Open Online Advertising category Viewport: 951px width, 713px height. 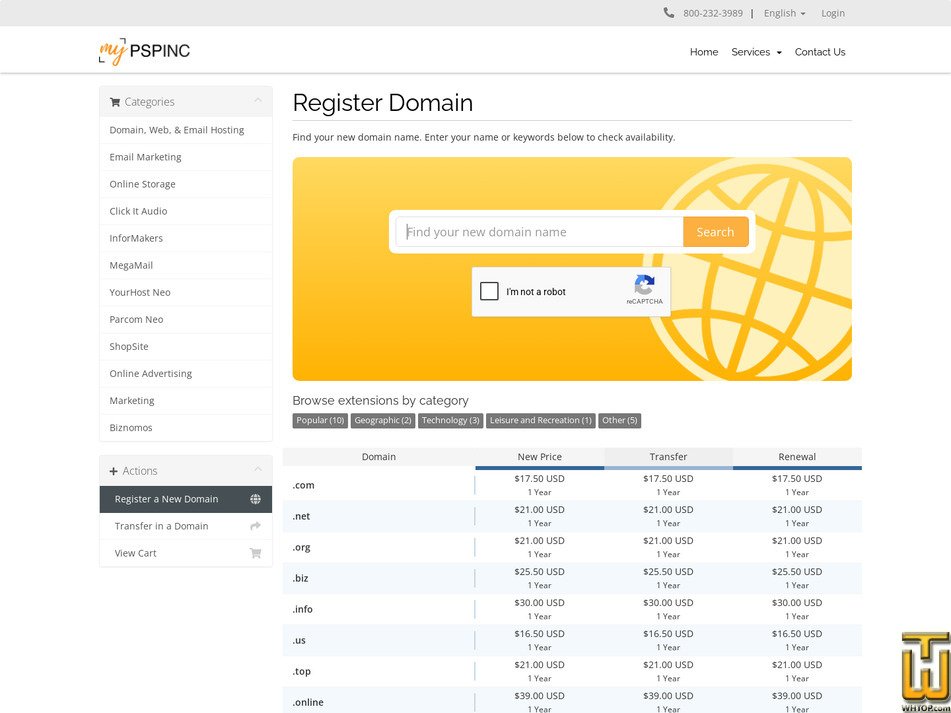[186, 373]
